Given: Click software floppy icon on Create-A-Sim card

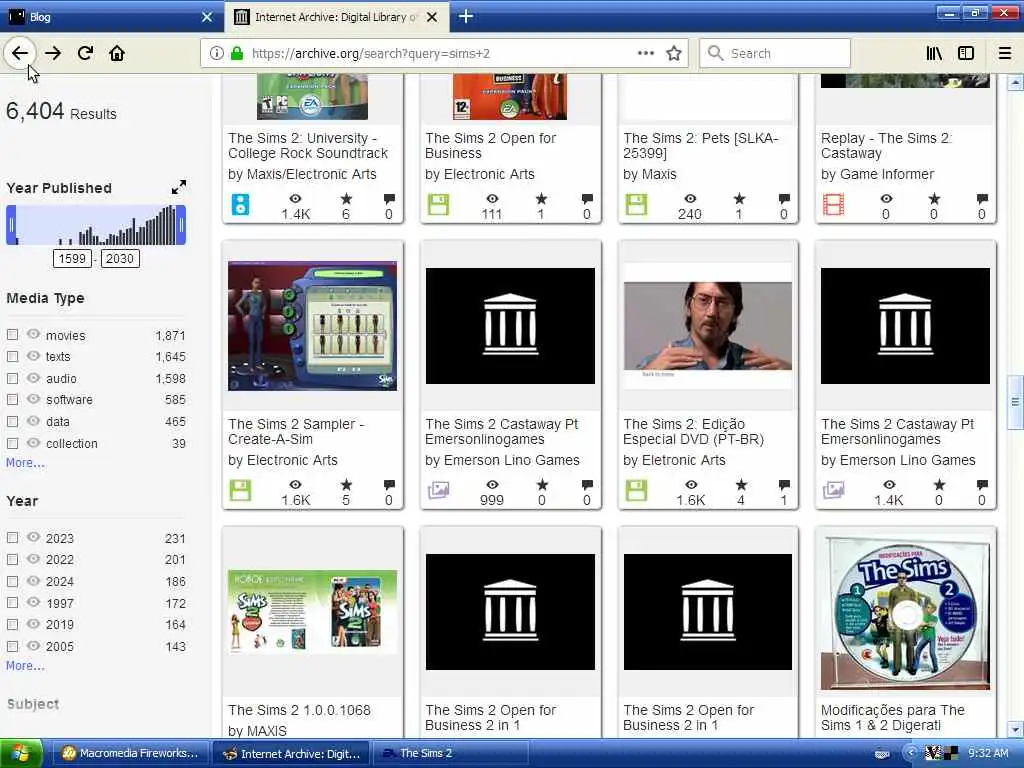Looking at the screenshot, I should [x=240, y=490].
